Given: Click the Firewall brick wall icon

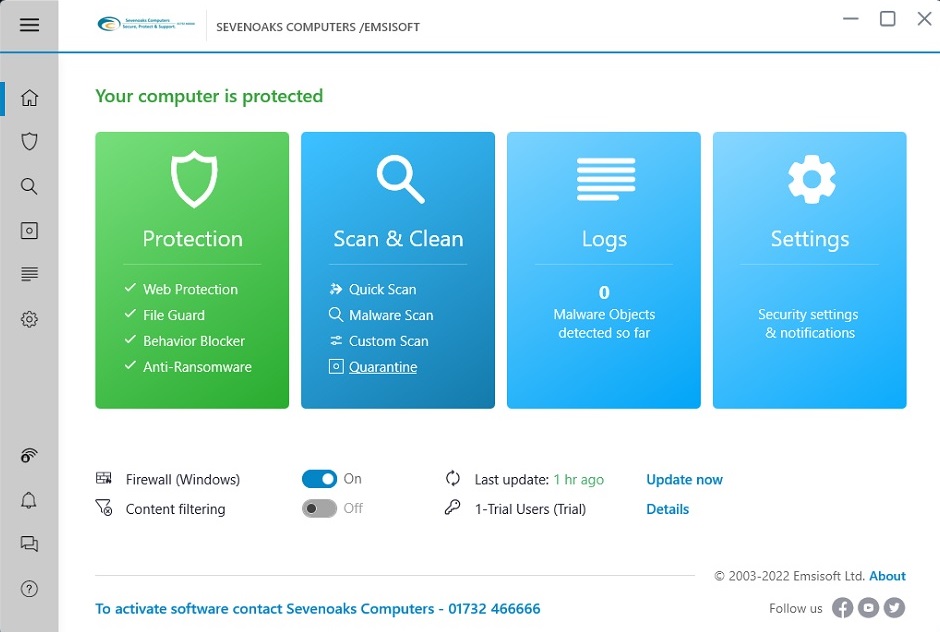Looking at the screenshot, I should point(104,478).
